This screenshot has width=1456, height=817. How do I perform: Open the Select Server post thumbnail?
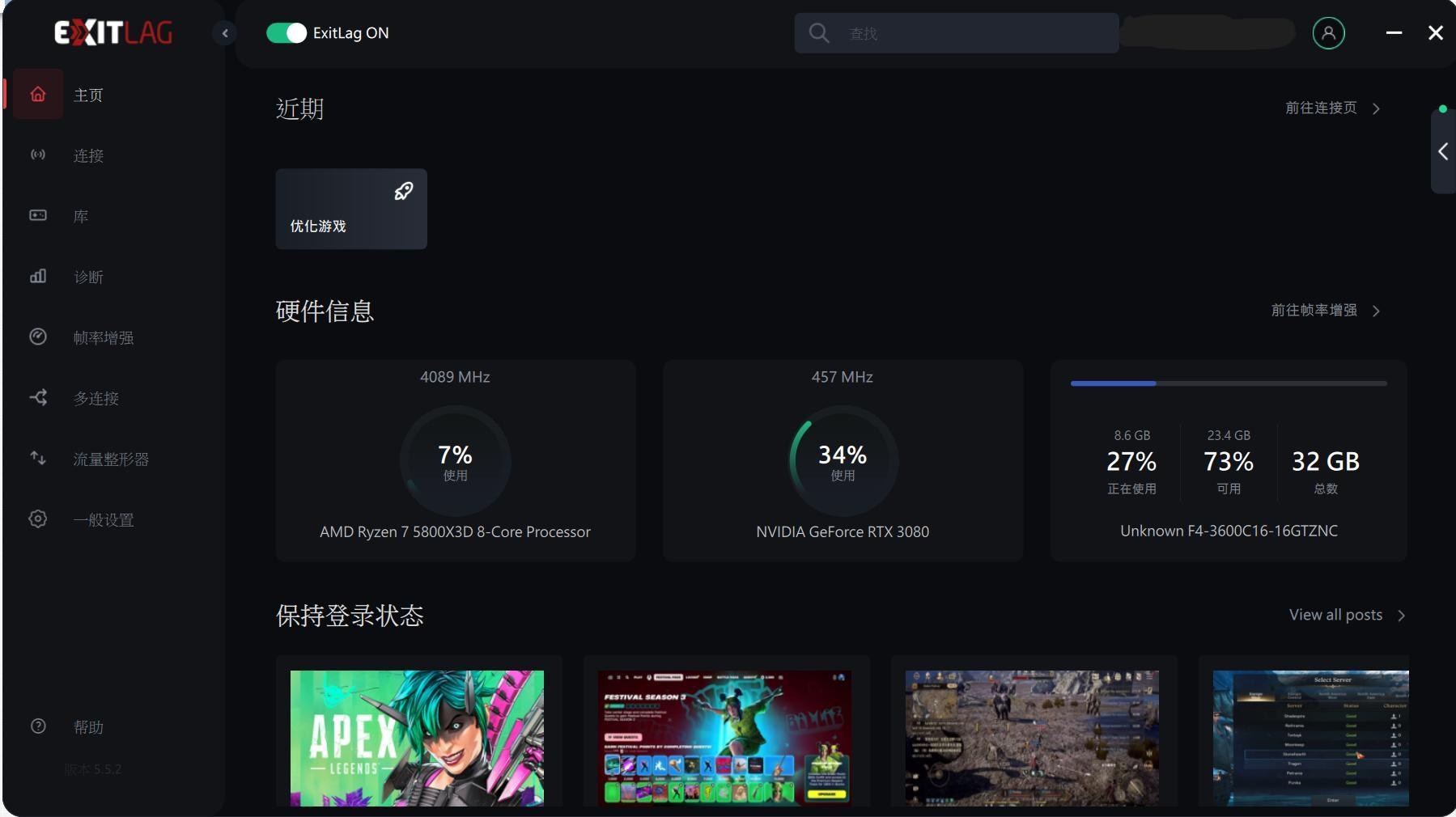(x=1311, y=738)
